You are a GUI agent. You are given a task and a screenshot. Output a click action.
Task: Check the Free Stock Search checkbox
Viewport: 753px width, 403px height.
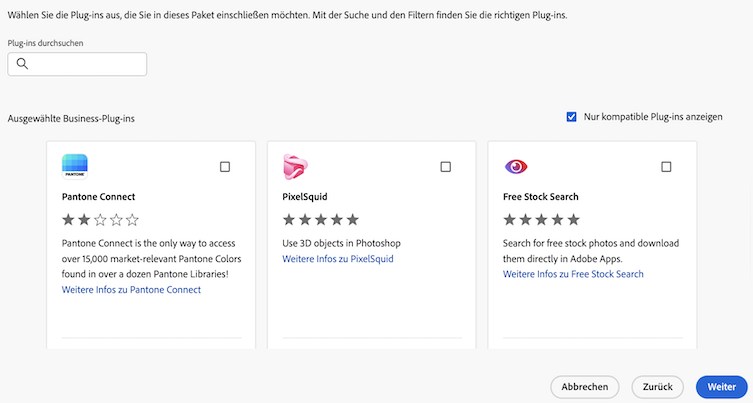666,167
